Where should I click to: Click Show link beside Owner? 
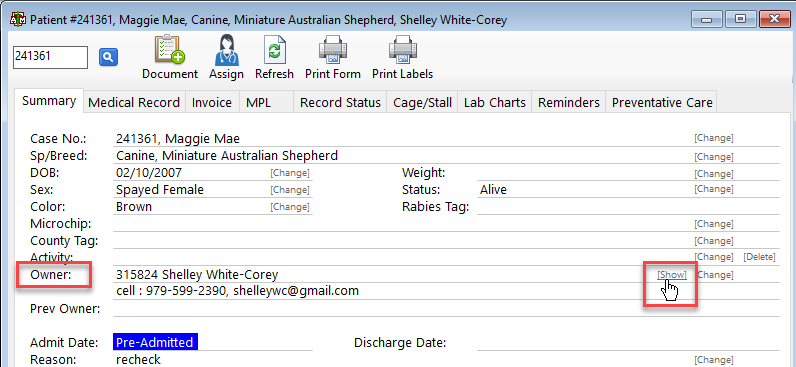pos(672,275)
